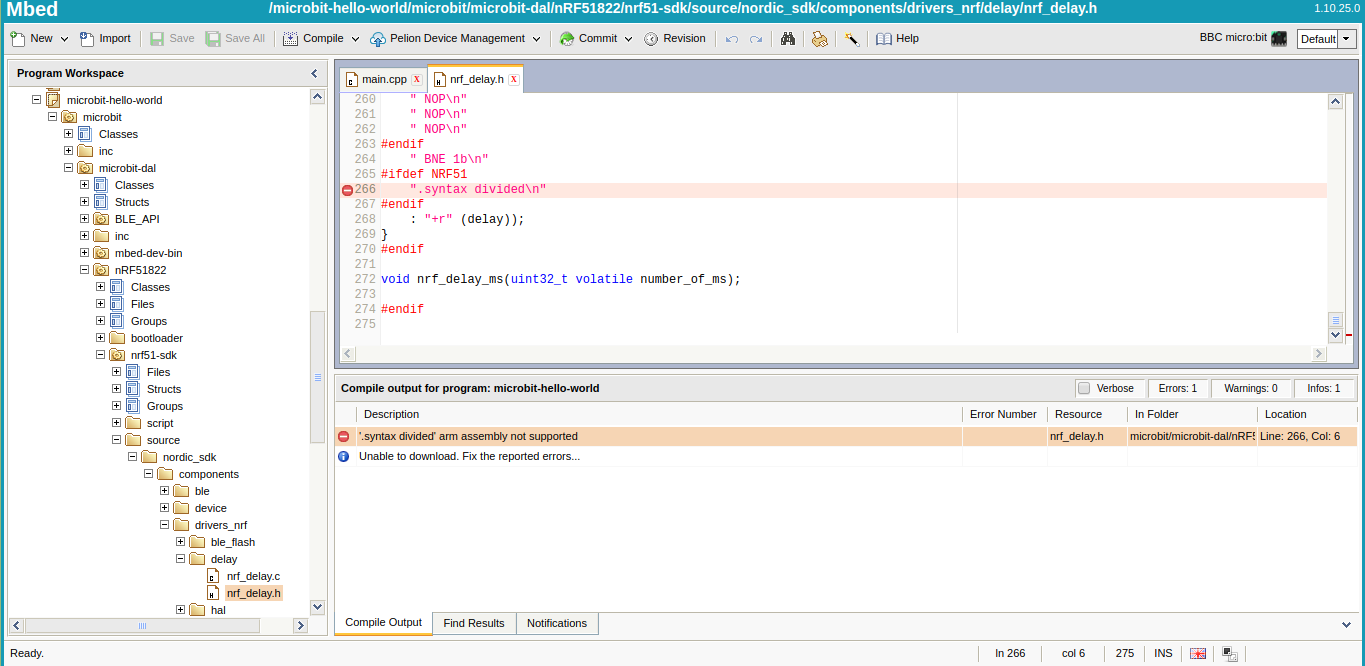Click the binoculars Find icon
This screenshot has height=666, width=1365.
pos(788,39)
